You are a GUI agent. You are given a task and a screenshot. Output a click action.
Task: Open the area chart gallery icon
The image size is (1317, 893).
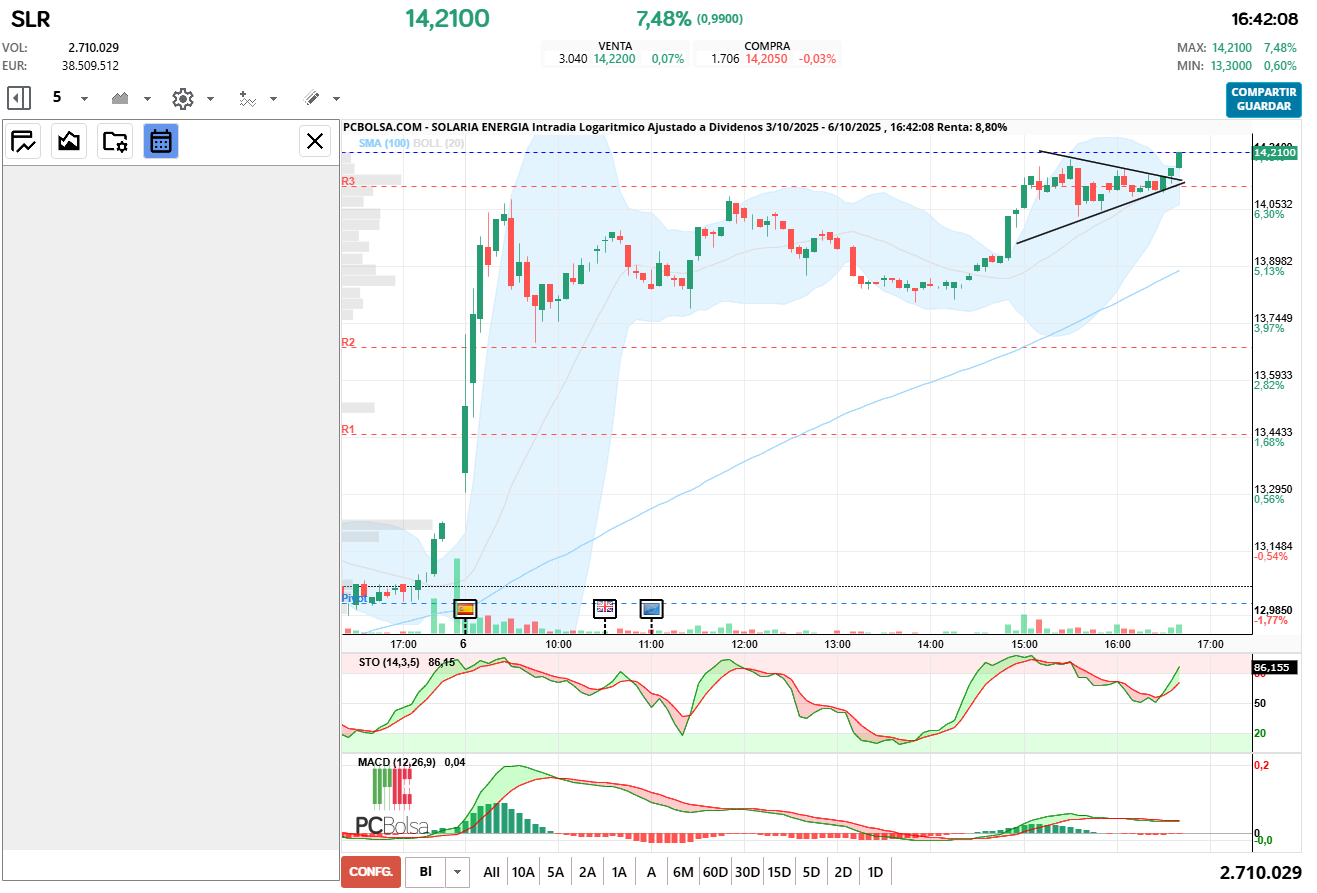(x=69, y=141)
